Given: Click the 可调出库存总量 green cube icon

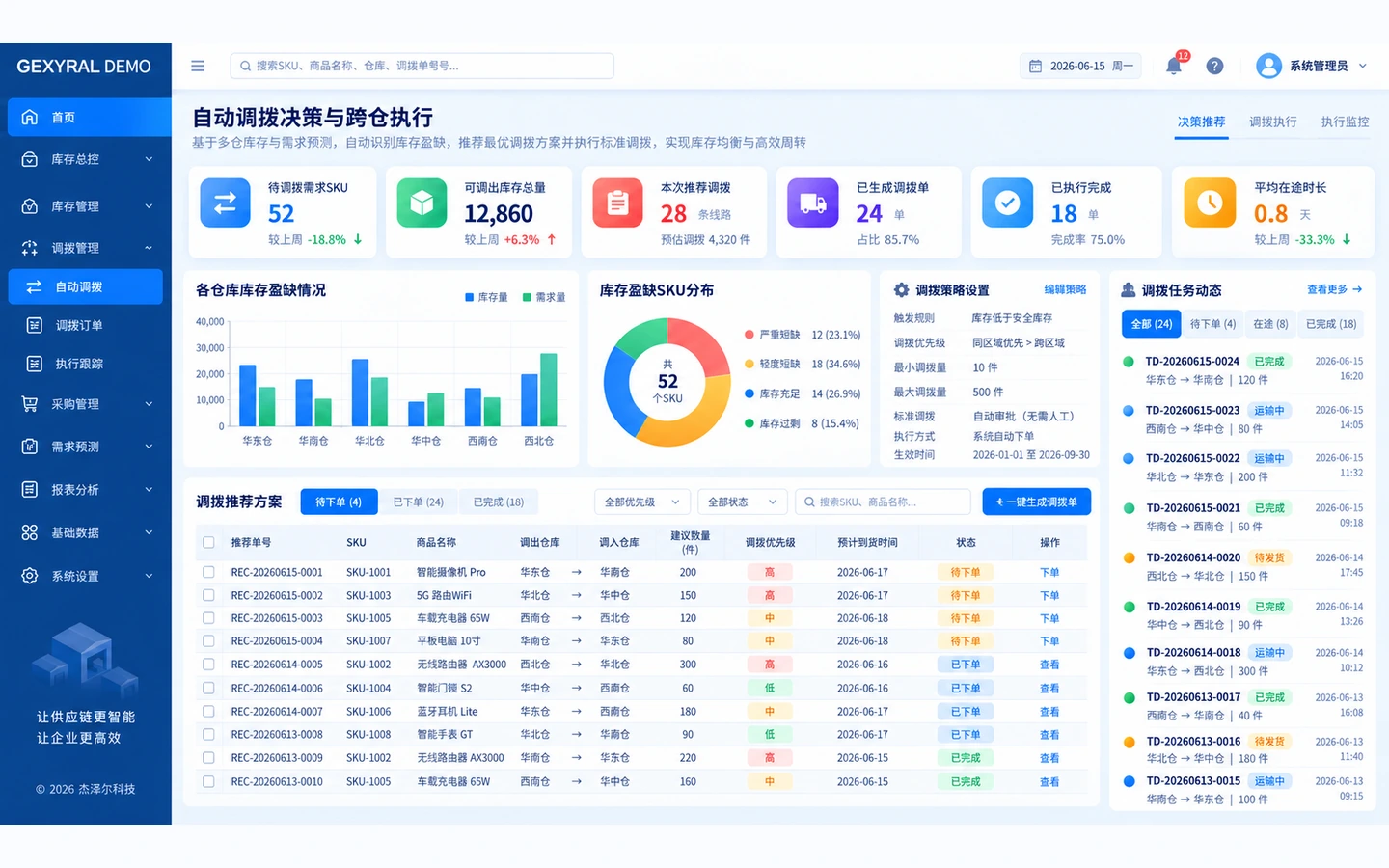Looking at the screenshot, I should pyautogui.click(x=422, y=203).
